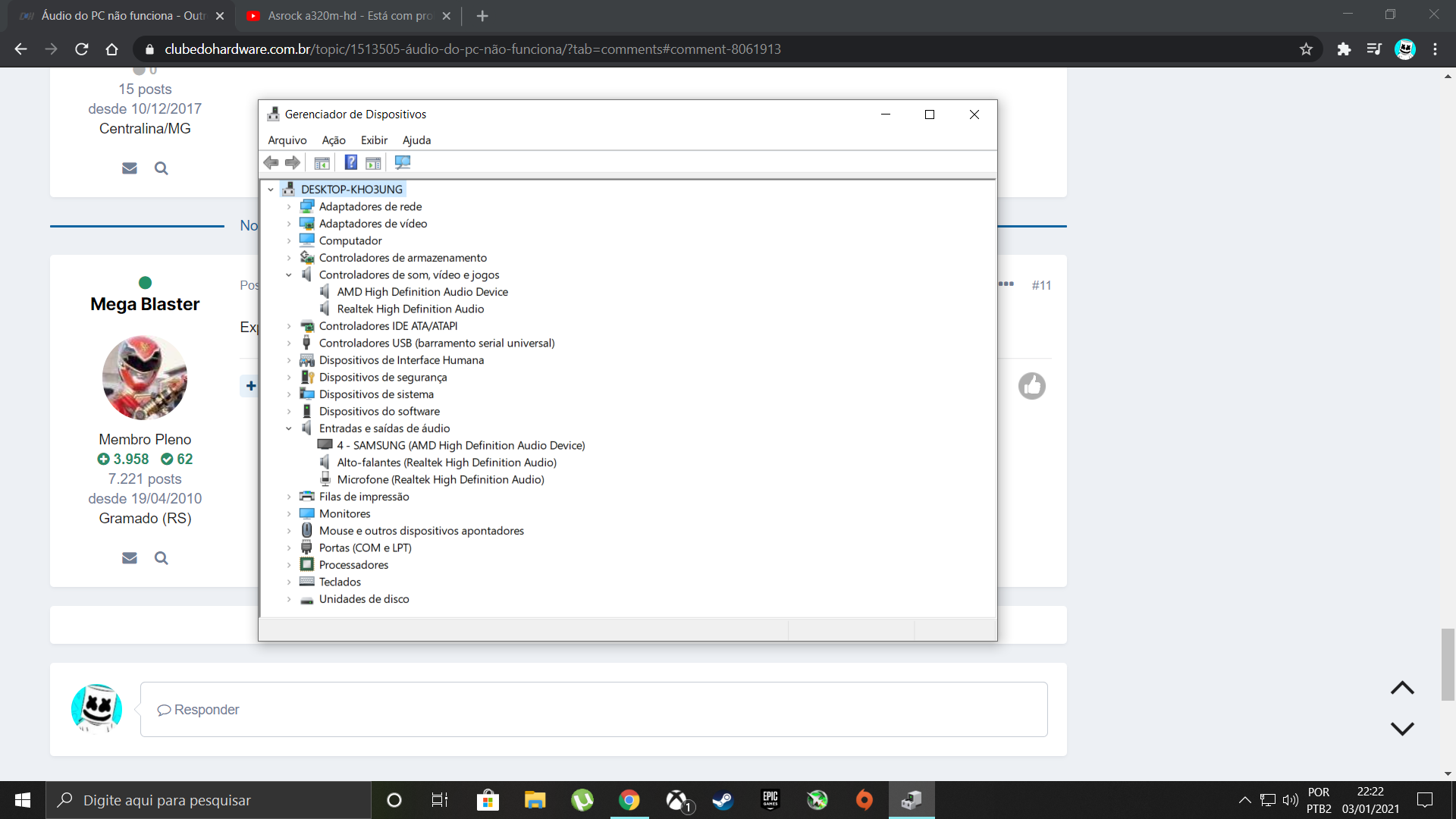Select the 4 - SAMSUNG audio output entry
The width and height of the screenshot is (1456, 819).
(x=461, y=445)
